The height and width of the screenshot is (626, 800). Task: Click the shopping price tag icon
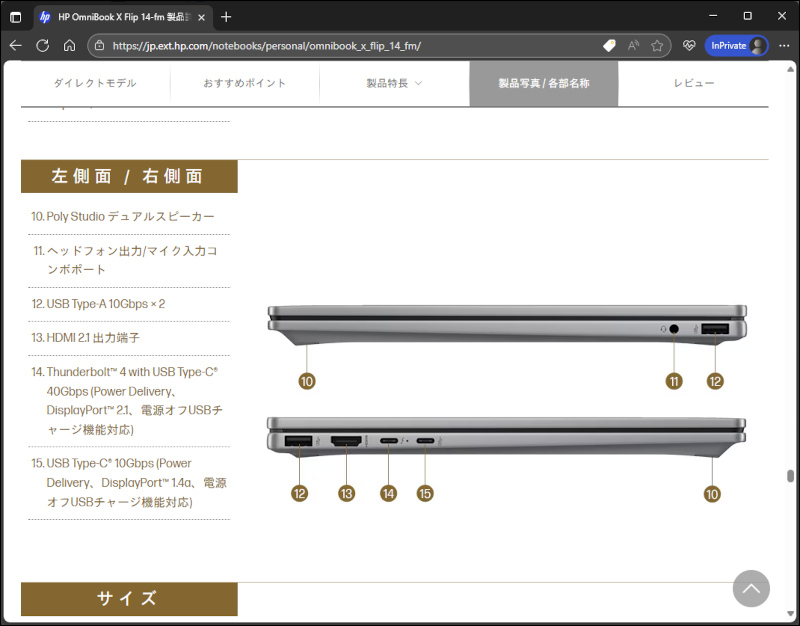pos(609,45)
